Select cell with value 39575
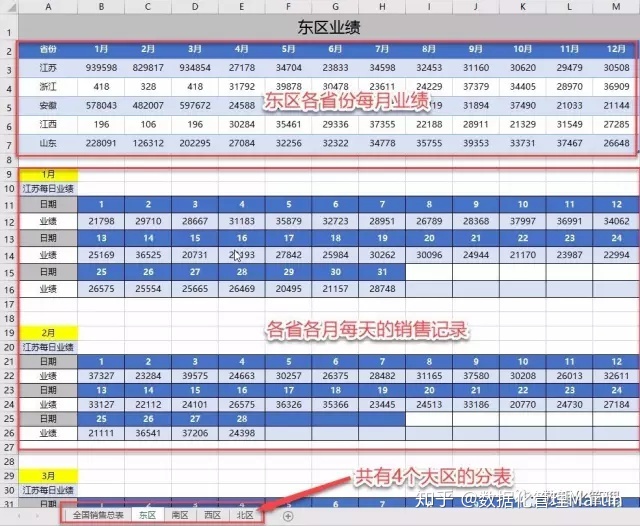 coord(195,376)
